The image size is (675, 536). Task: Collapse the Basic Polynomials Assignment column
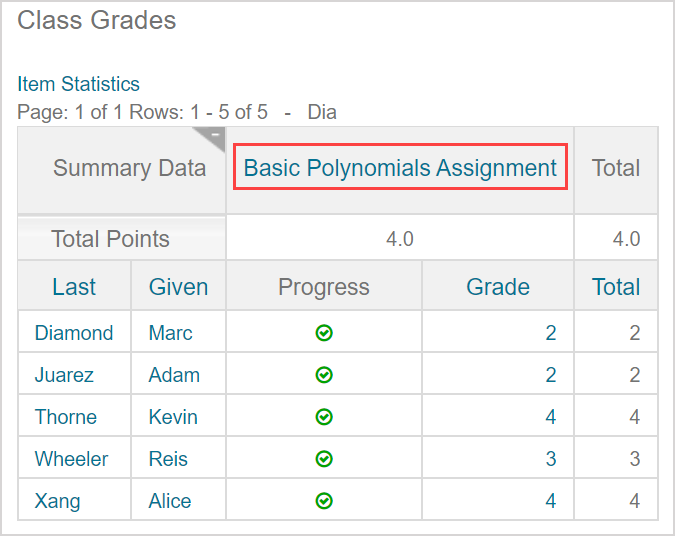coord(215,135)
